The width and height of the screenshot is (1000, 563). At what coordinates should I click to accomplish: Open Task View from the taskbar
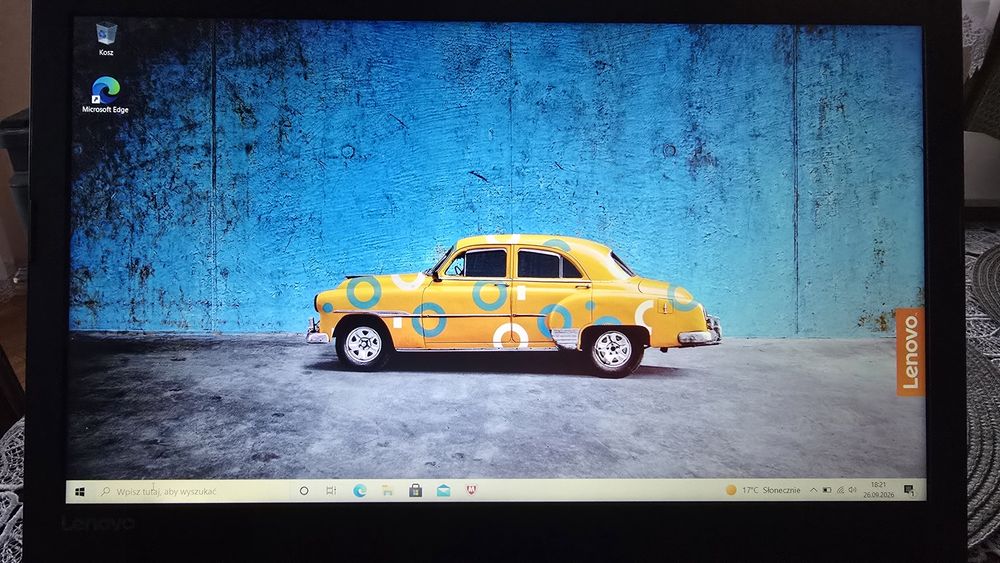coord(331,490)
